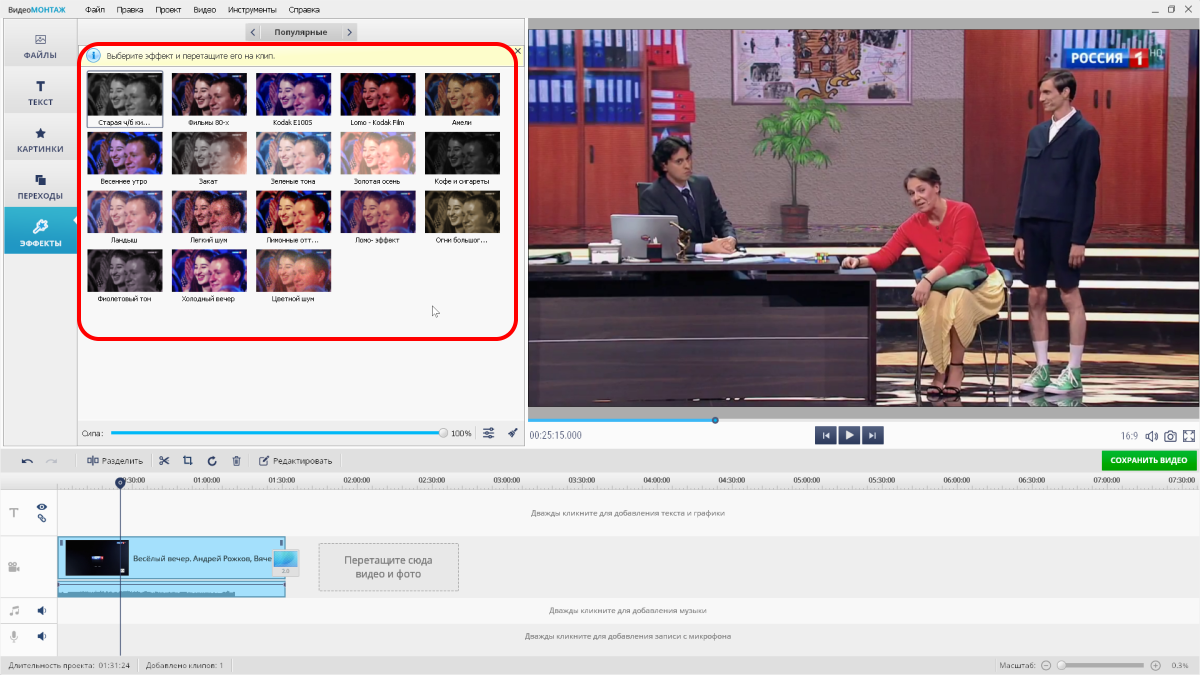Click the Редактировать button

click(296, 461)
